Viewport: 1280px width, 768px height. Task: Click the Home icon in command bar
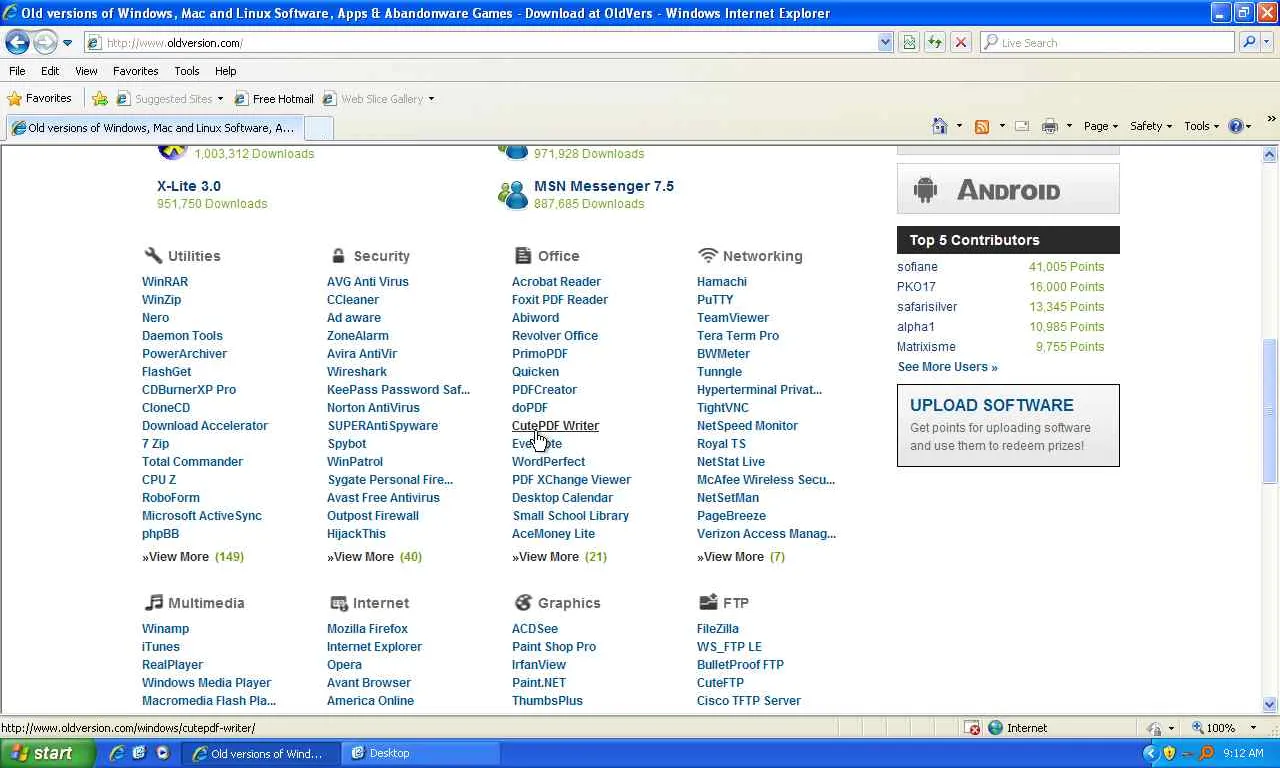pyautogui.click(x=939, y=126)
